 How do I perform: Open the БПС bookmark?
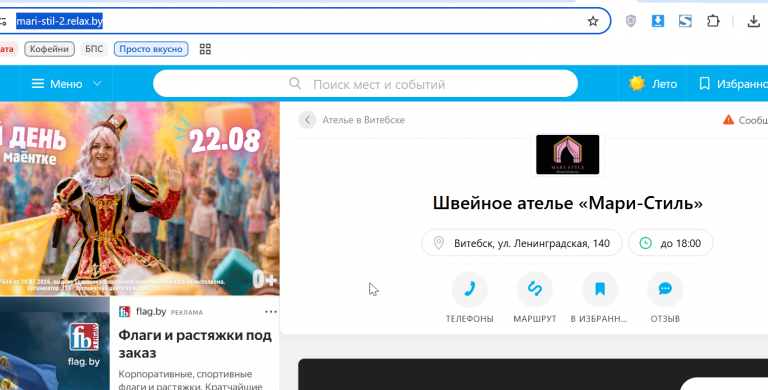click(94, 49)
